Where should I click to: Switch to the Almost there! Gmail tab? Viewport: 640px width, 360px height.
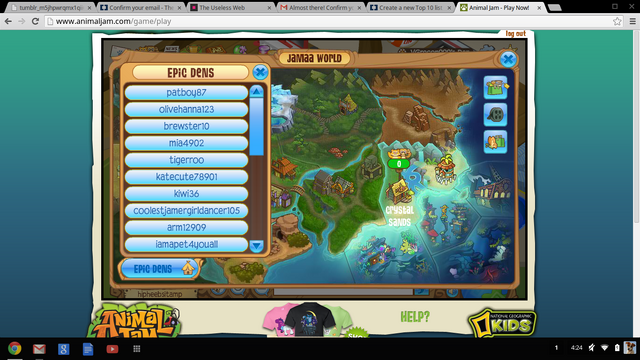pos(321,7)
